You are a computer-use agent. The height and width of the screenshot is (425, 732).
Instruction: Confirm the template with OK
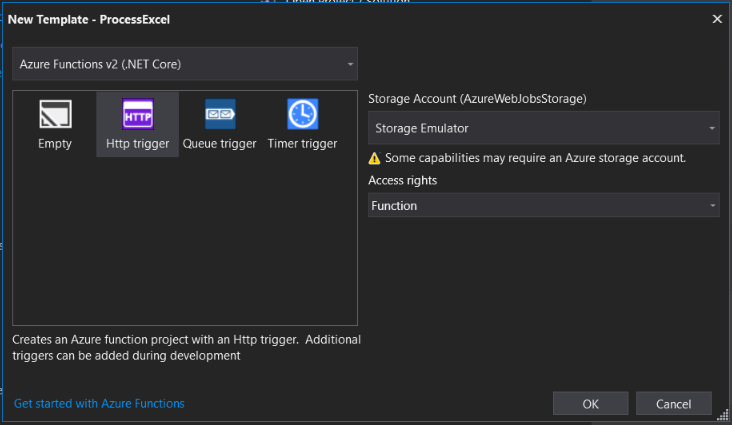tap(591, 404)
